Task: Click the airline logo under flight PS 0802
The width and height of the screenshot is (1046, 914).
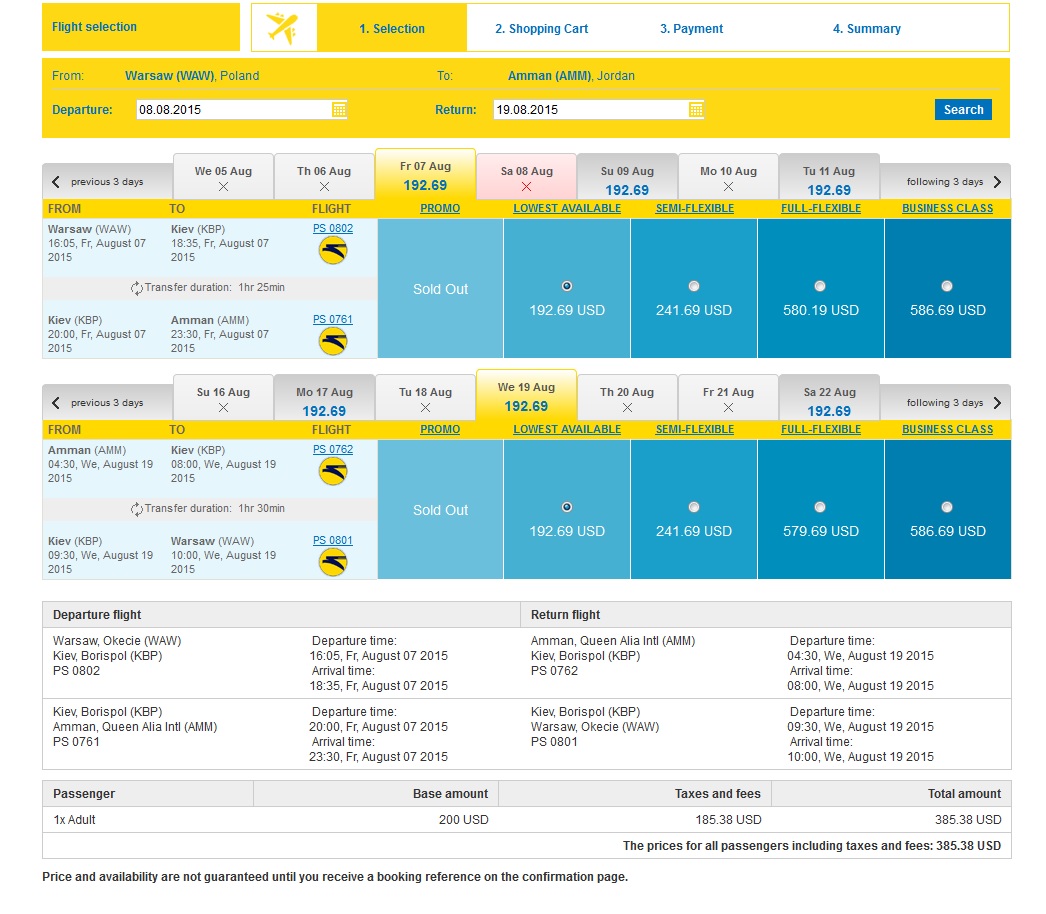Action: pyautogui.click(x=333, y=252)
